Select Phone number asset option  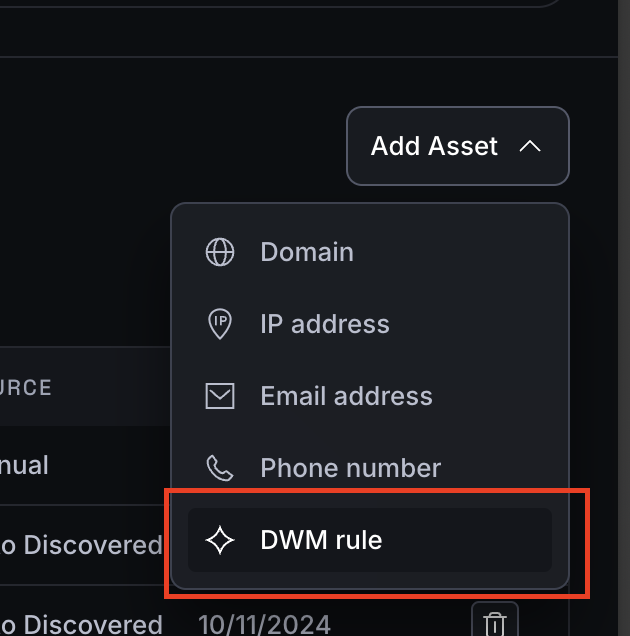370,468
